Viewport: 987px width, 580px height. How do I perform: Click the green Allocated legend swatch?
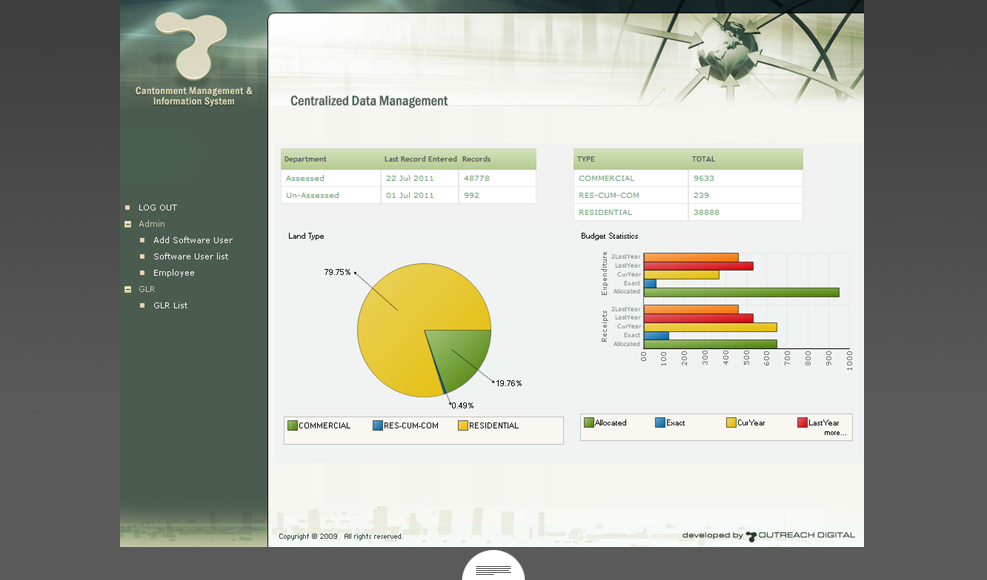[589, 423]
